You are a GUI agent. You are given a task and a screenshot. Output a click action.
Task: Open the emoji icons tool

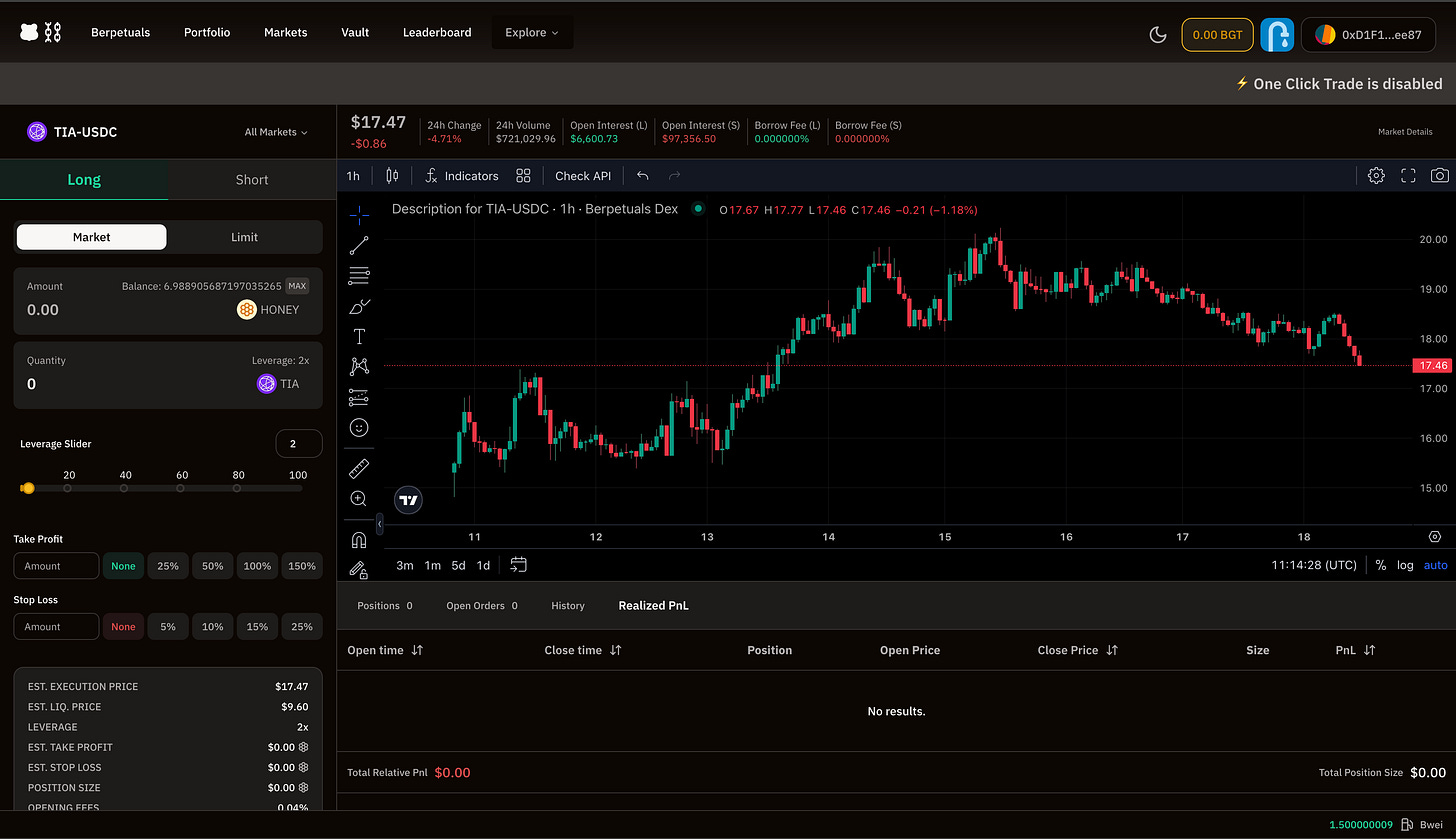pos(359,428)
